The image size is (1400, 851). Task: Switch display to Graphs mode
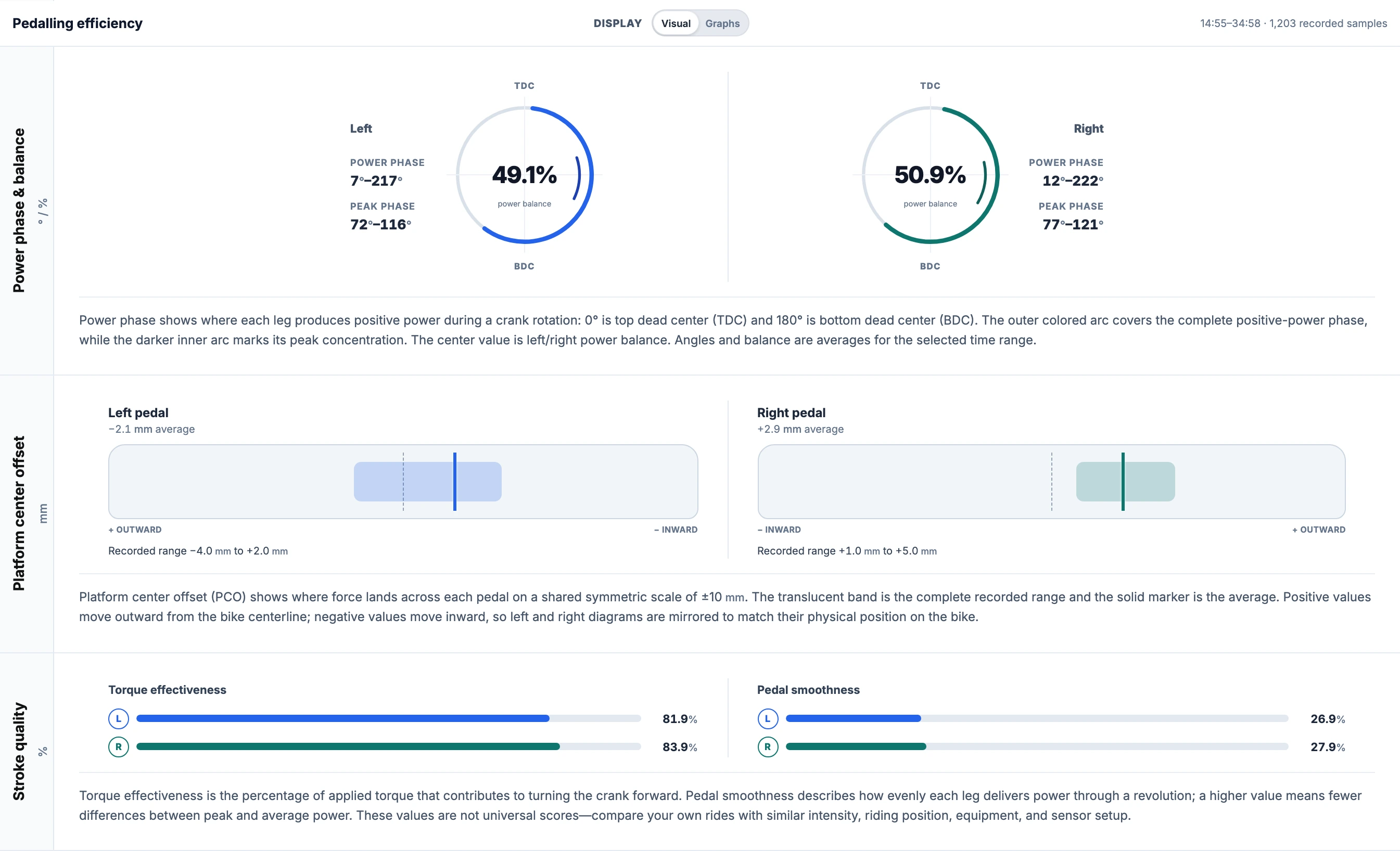(722, 23)
